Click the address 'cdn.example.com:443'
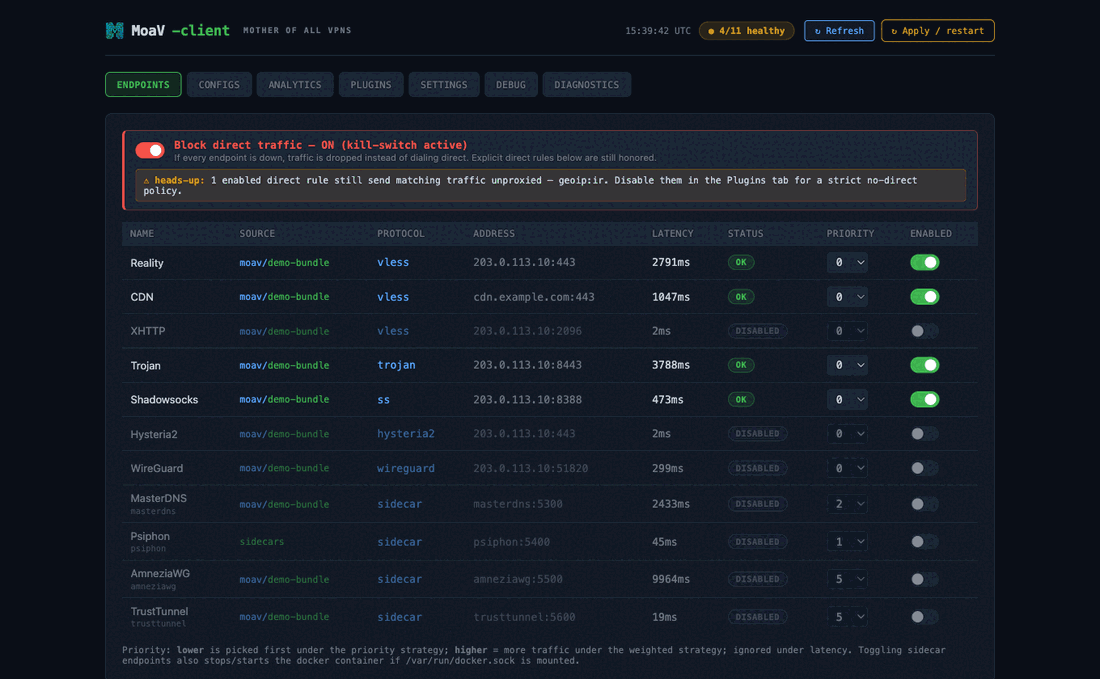This screenshot has height=679, width=1100. [x=534, y=297]
